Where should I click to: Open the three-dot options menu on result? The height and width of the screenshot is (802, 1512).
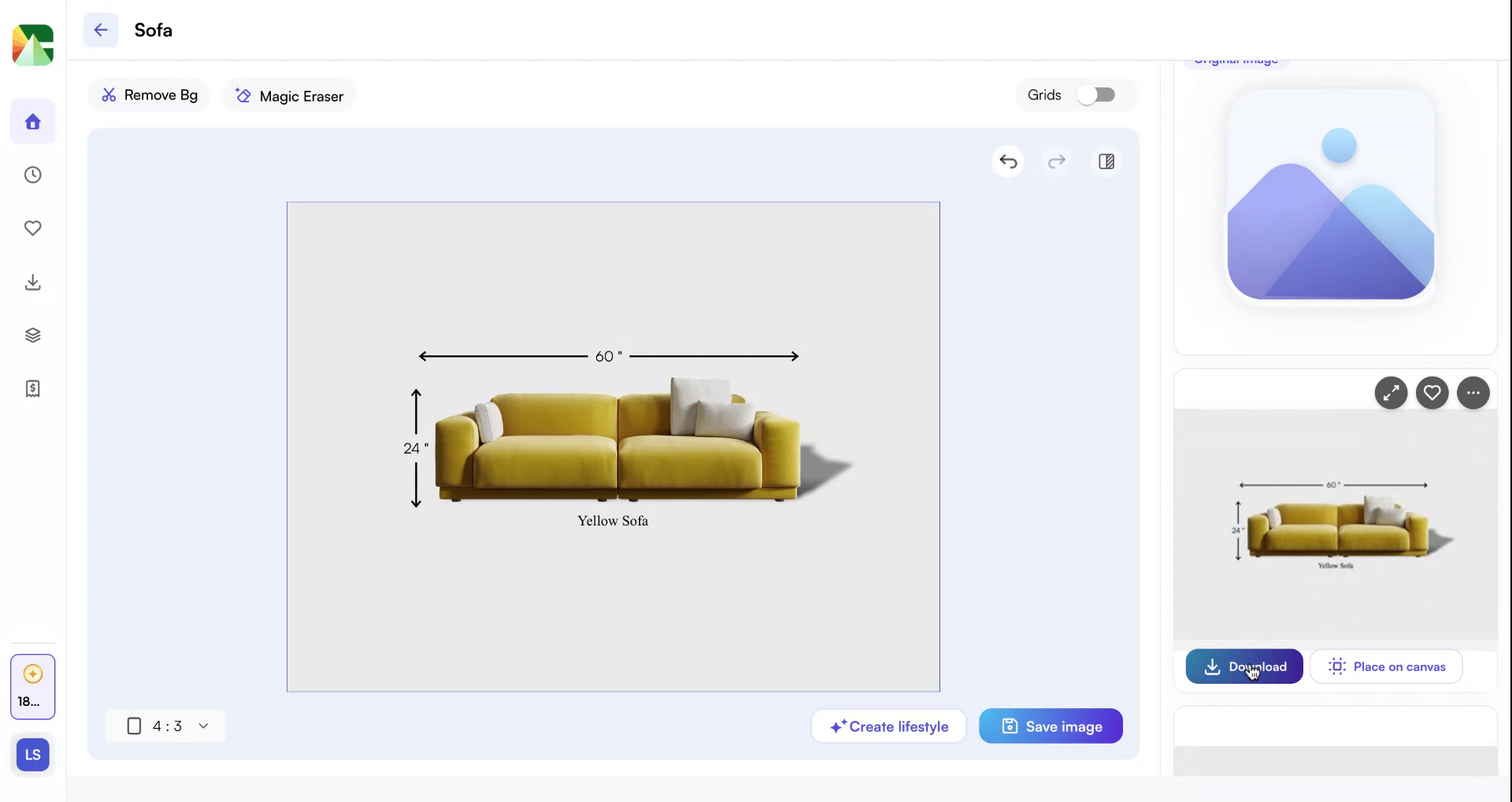(1473, 392)
